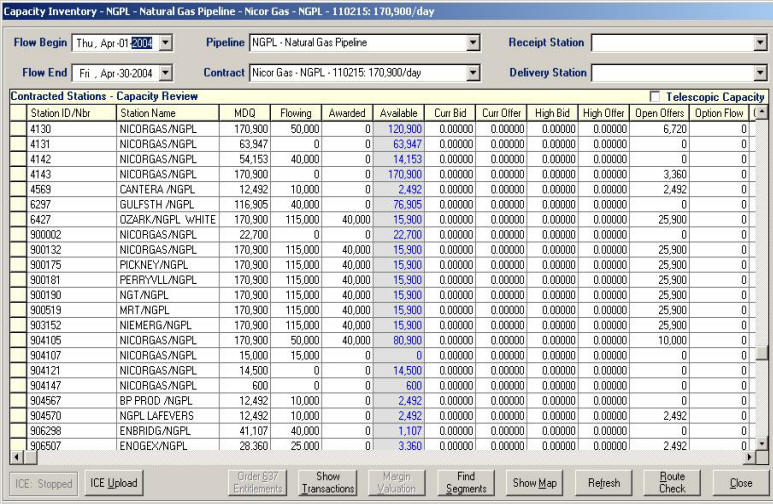Open the Flow Begin date dropdown
This screenshot has width=773, height=504.
166,43
